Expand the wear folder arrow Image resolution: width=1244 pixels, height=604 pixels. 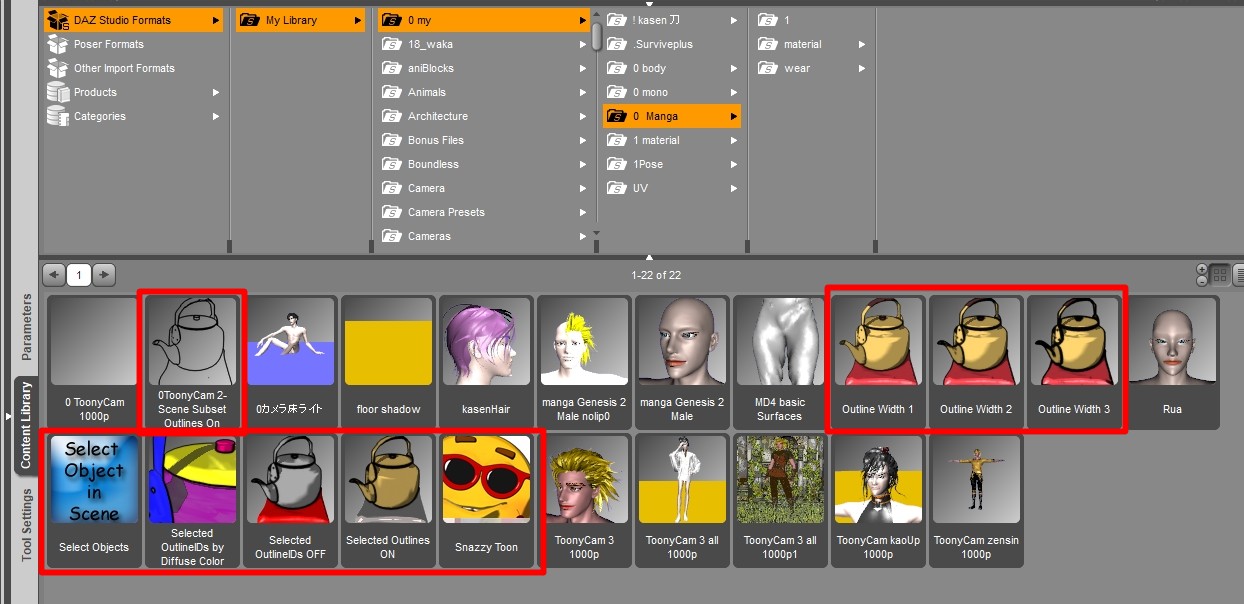point(861,68)
